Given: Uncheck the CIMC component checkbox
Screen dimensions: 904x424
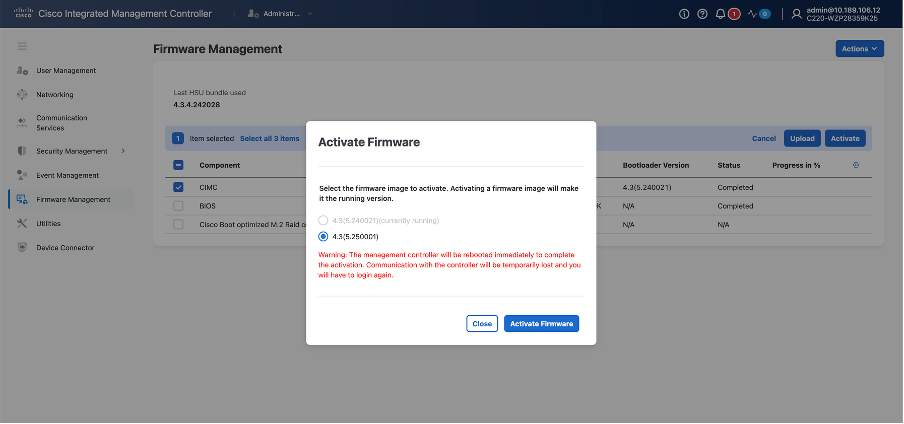Looking at the screenshot, I should (x=178, y=187).
